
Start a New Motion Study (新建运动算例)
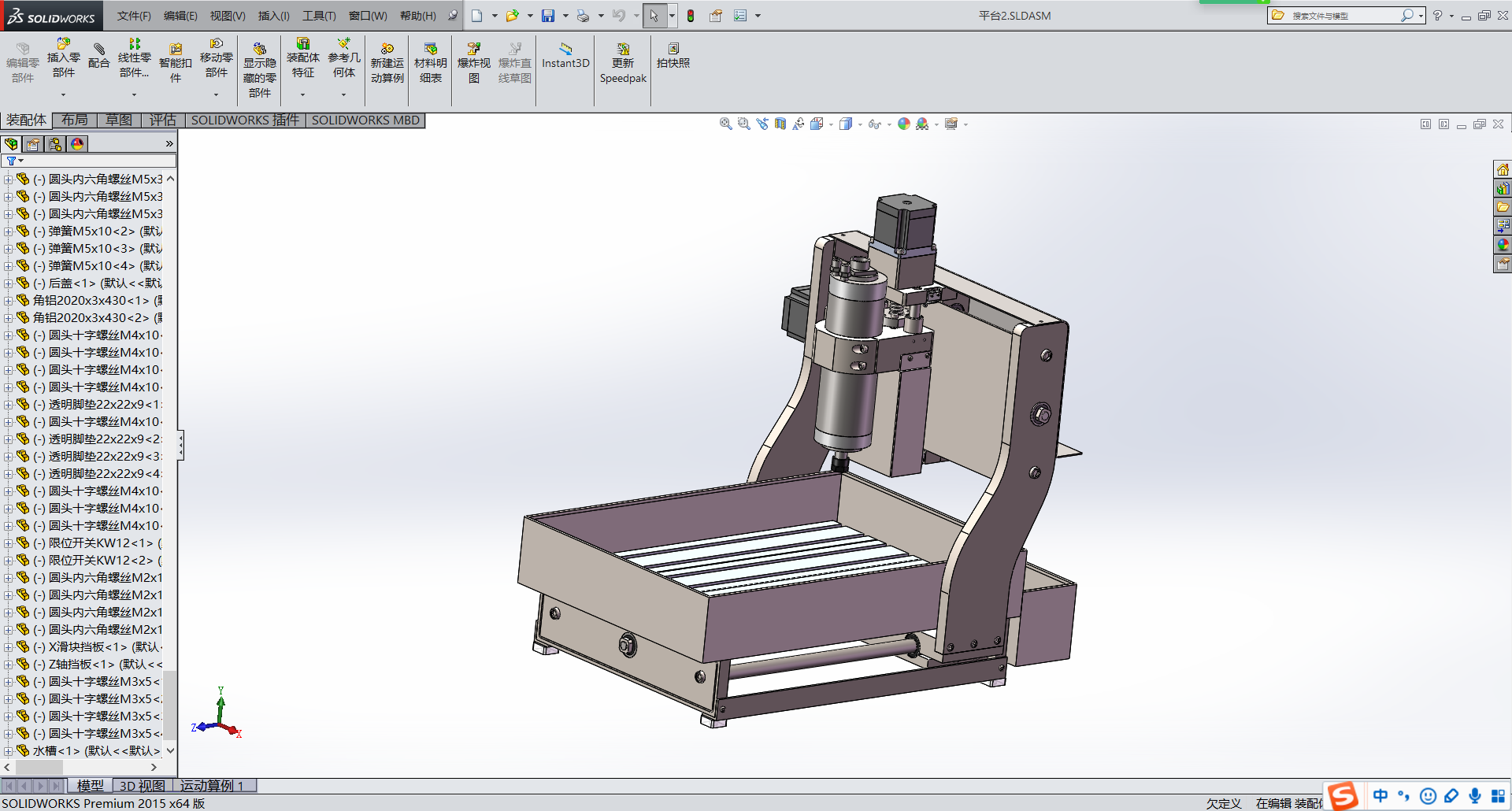coord(387,63)
